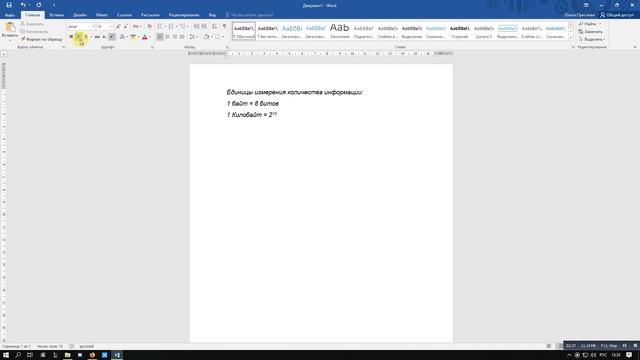Switch to the Рецензирование ribbon tab
Image resolution: width=640 pixels, height=360 pixels.
pos(184,15)
